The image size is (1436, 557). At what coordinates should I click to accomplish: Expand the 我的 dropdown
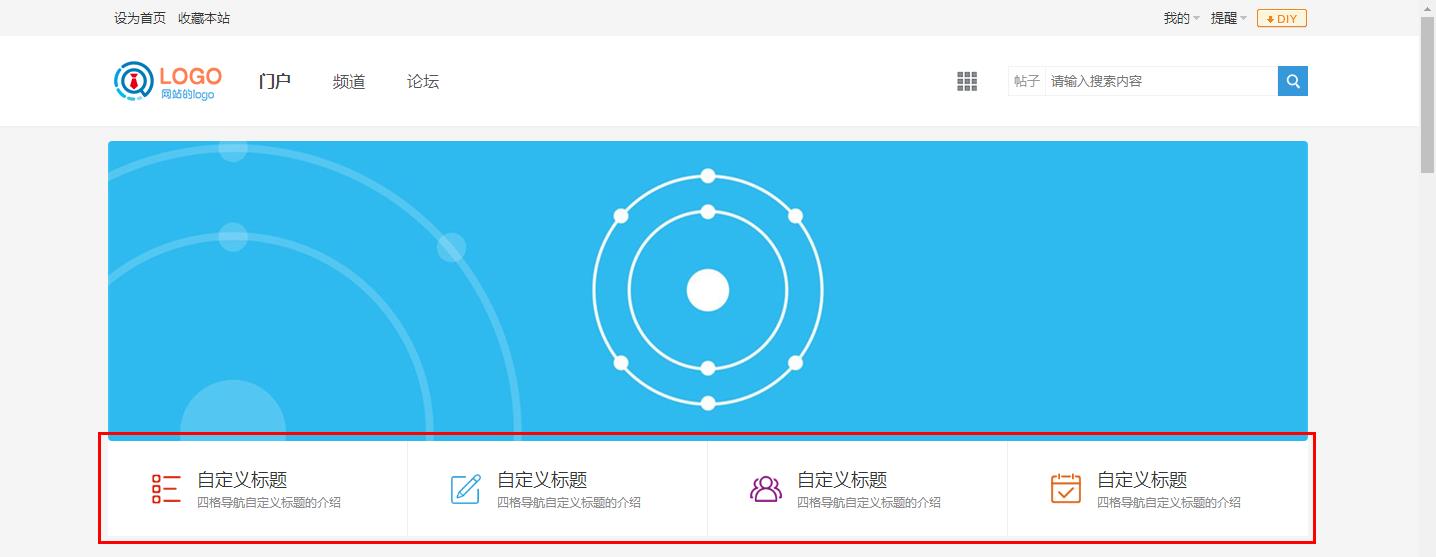(x=1181, y=18)
